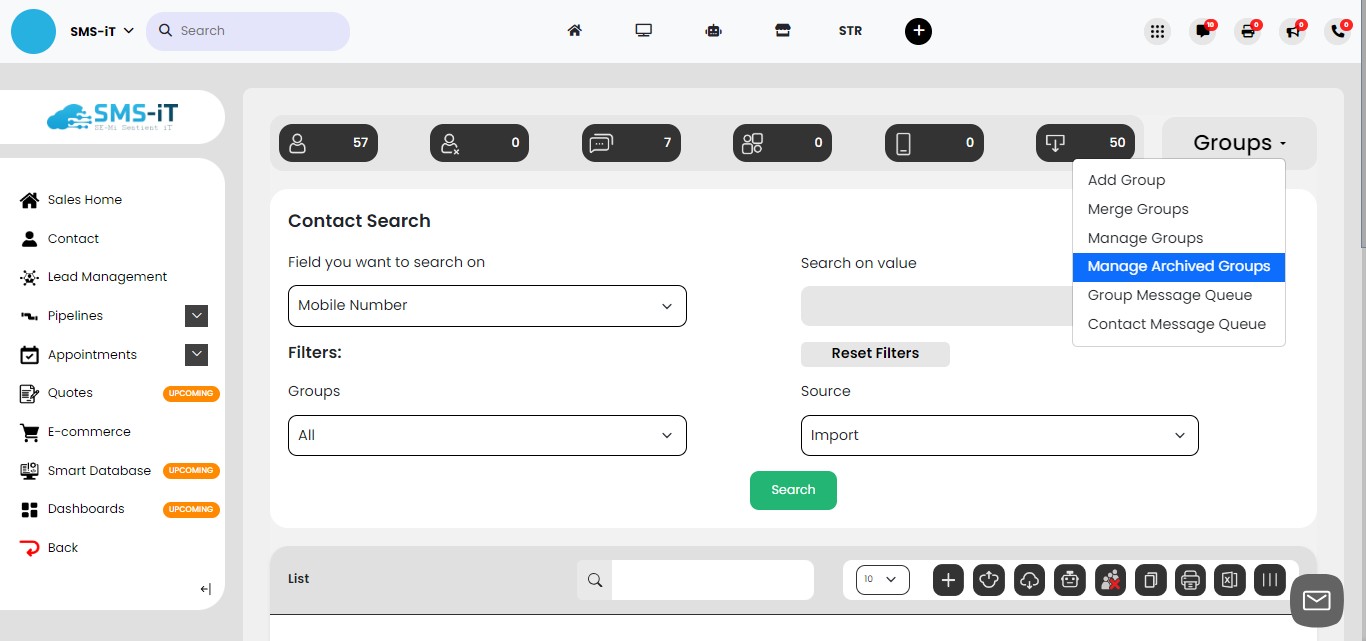Expand the Groups filter dropdown showing All

(487, 435)
